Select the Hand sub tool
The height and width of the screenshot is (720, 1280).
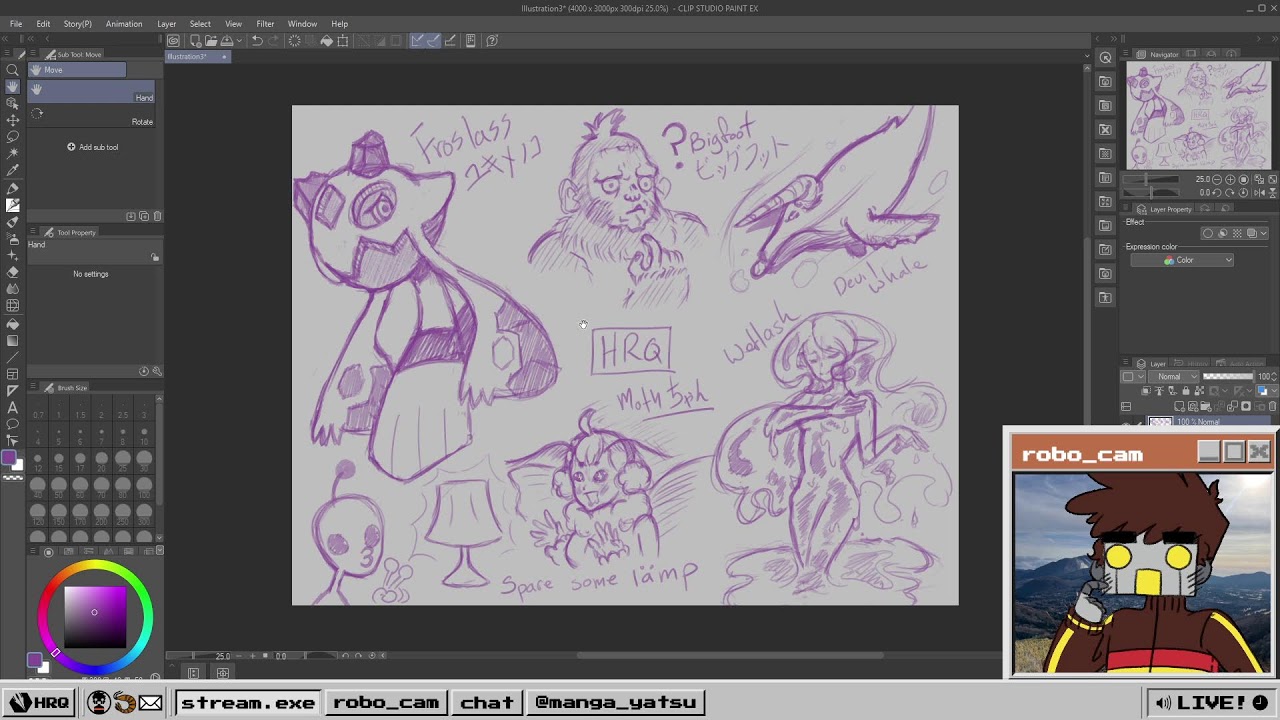click(x=92, y=92)
